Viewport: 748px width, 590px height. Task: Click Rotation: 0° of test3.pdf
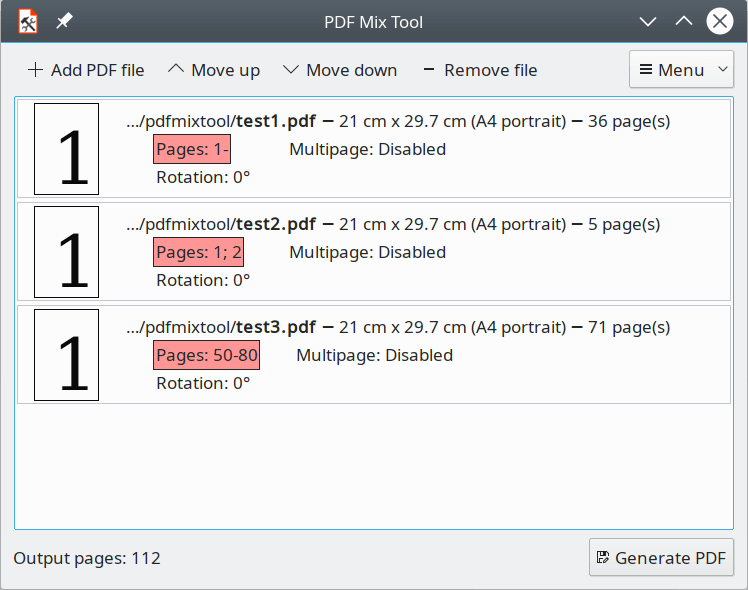[203, 383]
